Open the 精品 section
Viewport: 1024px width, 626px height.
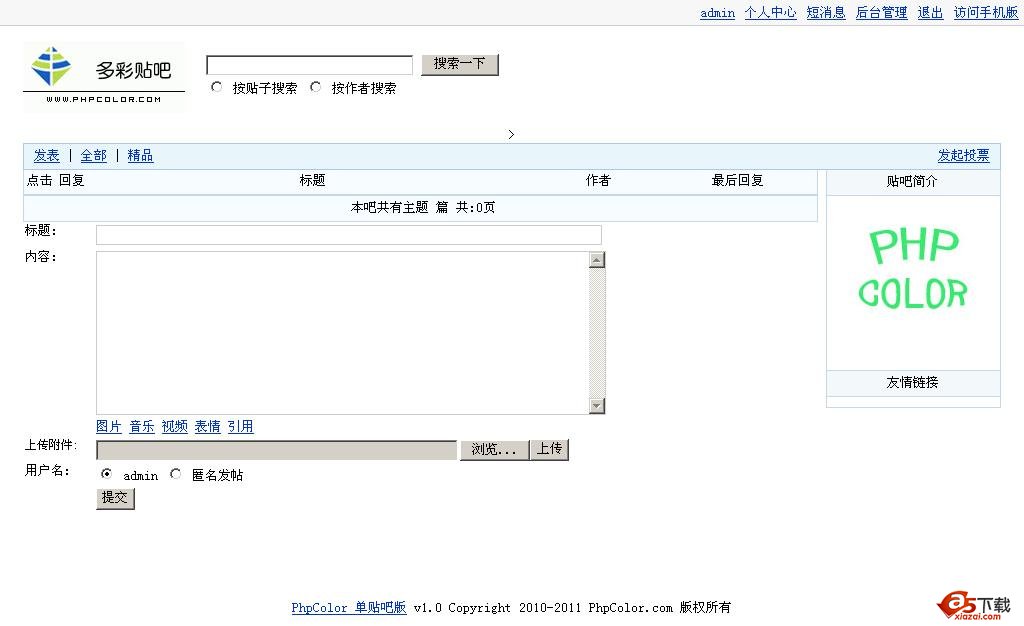click(x=140, y=156)
